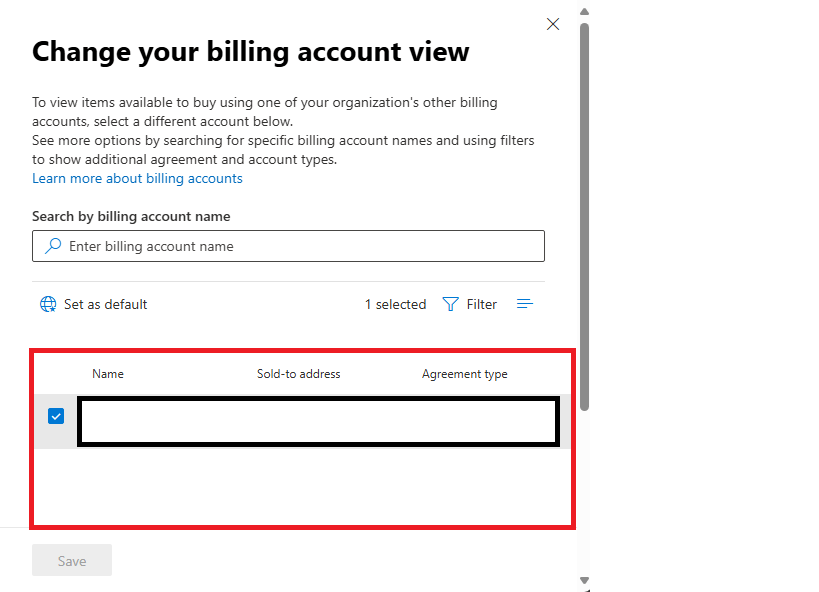The width and height of the screenshot is (819, 592).
Task: Click 'Set as default'
Action: coord(105,304)
